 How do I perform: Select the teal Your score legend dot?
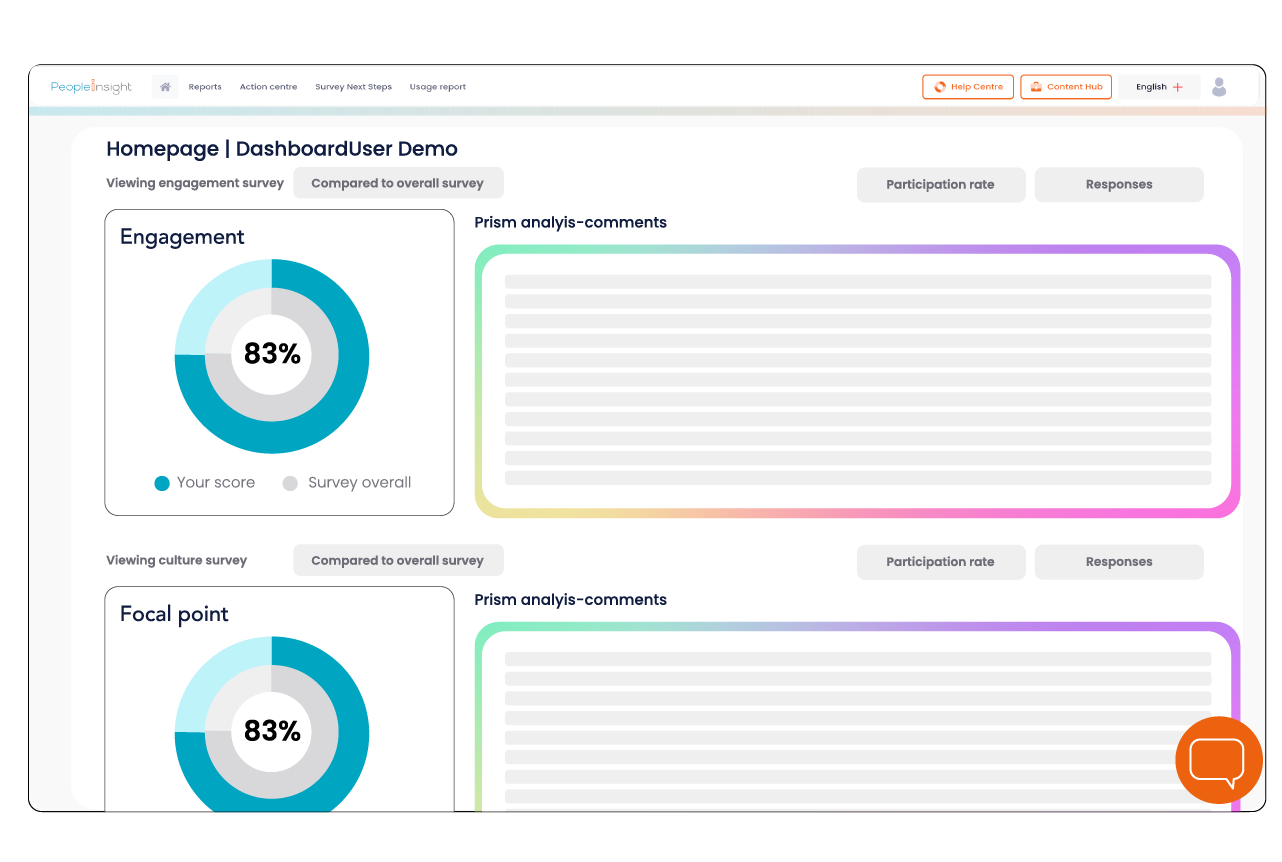(x=162, y=483)
